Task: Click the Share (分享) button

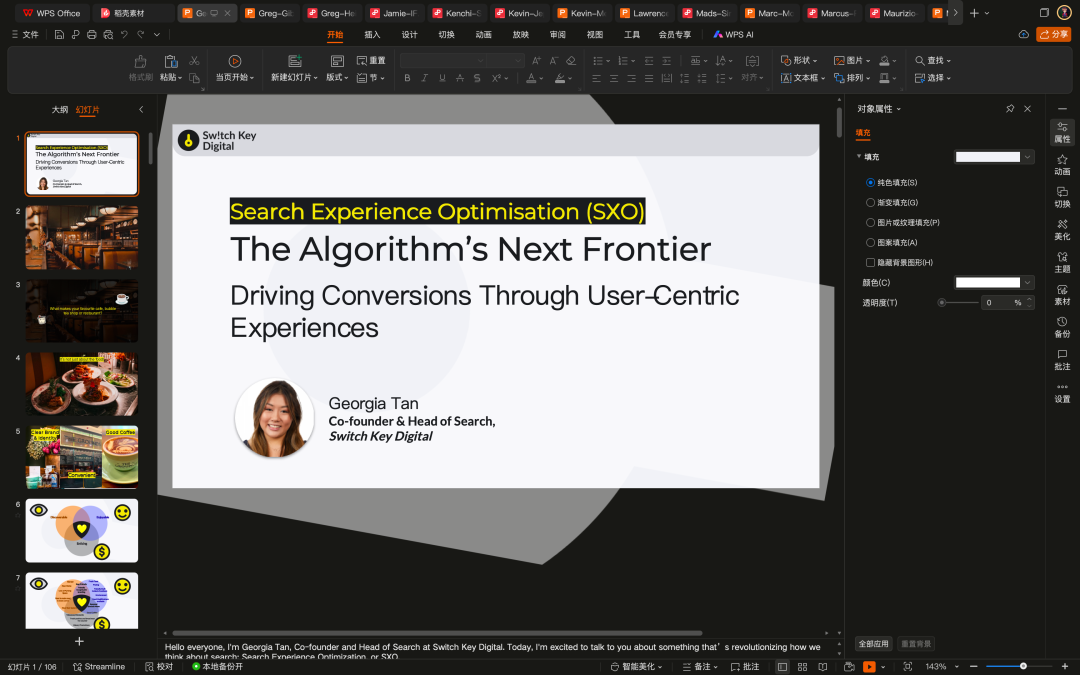Action: point(1053,34)
